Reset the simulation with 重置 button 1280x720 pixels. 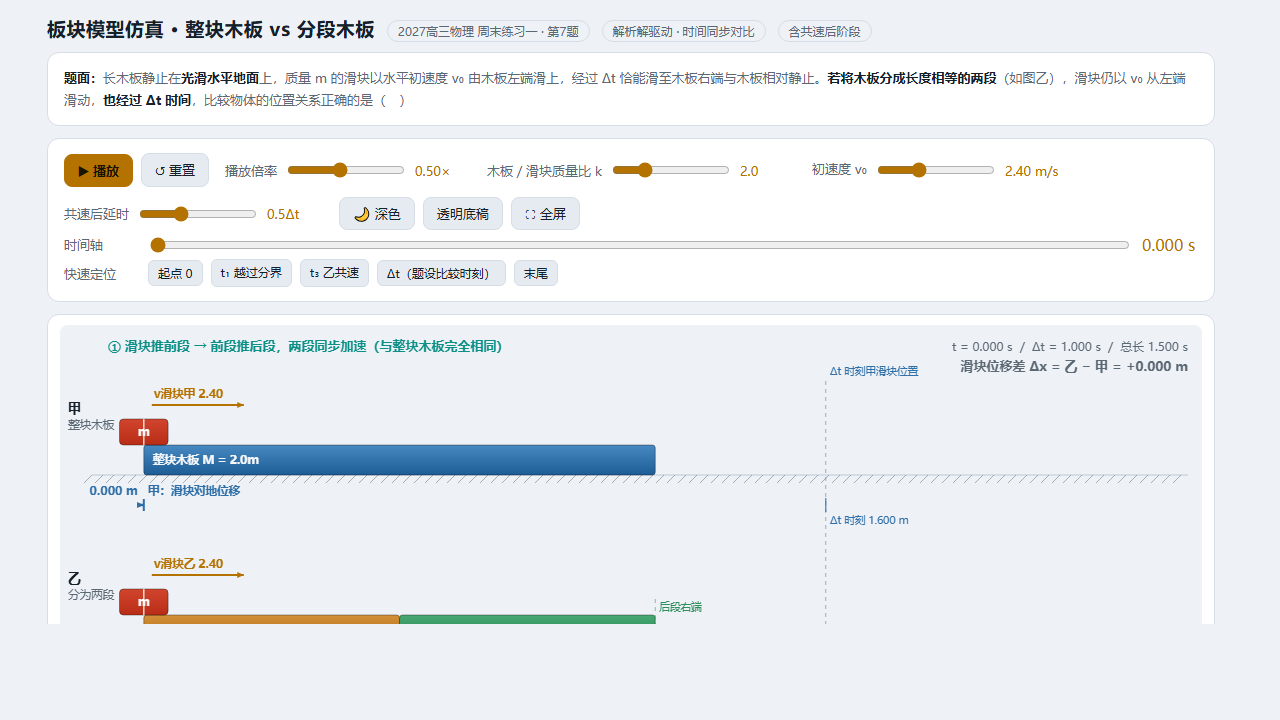(x=175, y=170)
